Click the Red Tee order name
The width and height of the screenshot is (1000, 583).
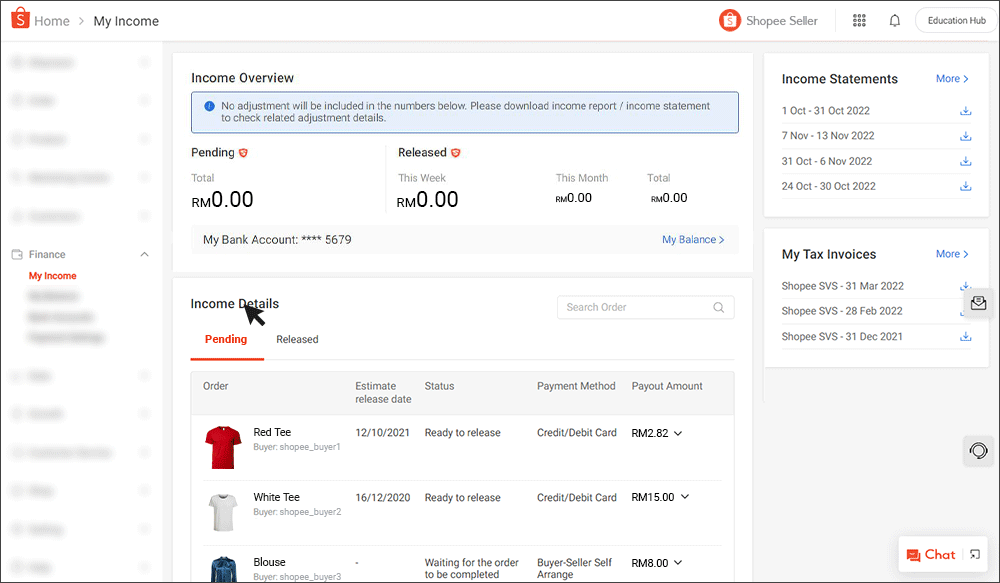pyautogui.click(x=272, y=432)
